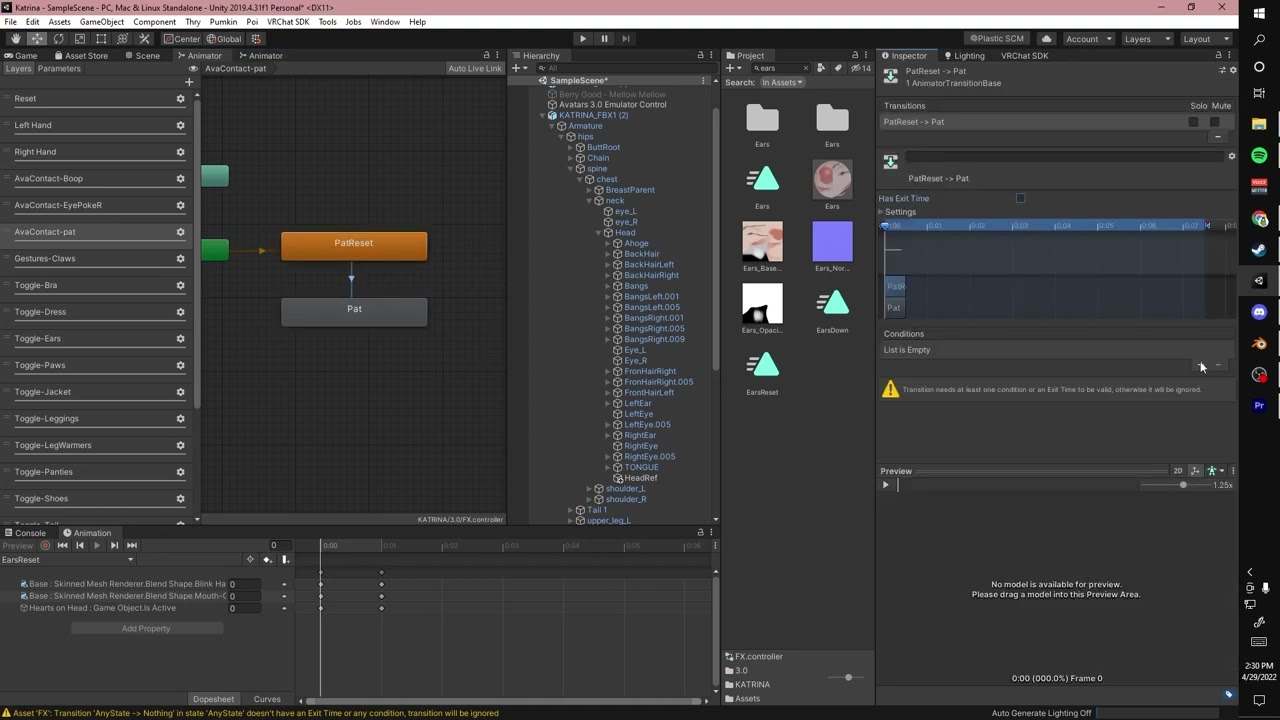
Task: Click the Spotify icon in Windows taskbar
Action: click(x=1259, y=155)
